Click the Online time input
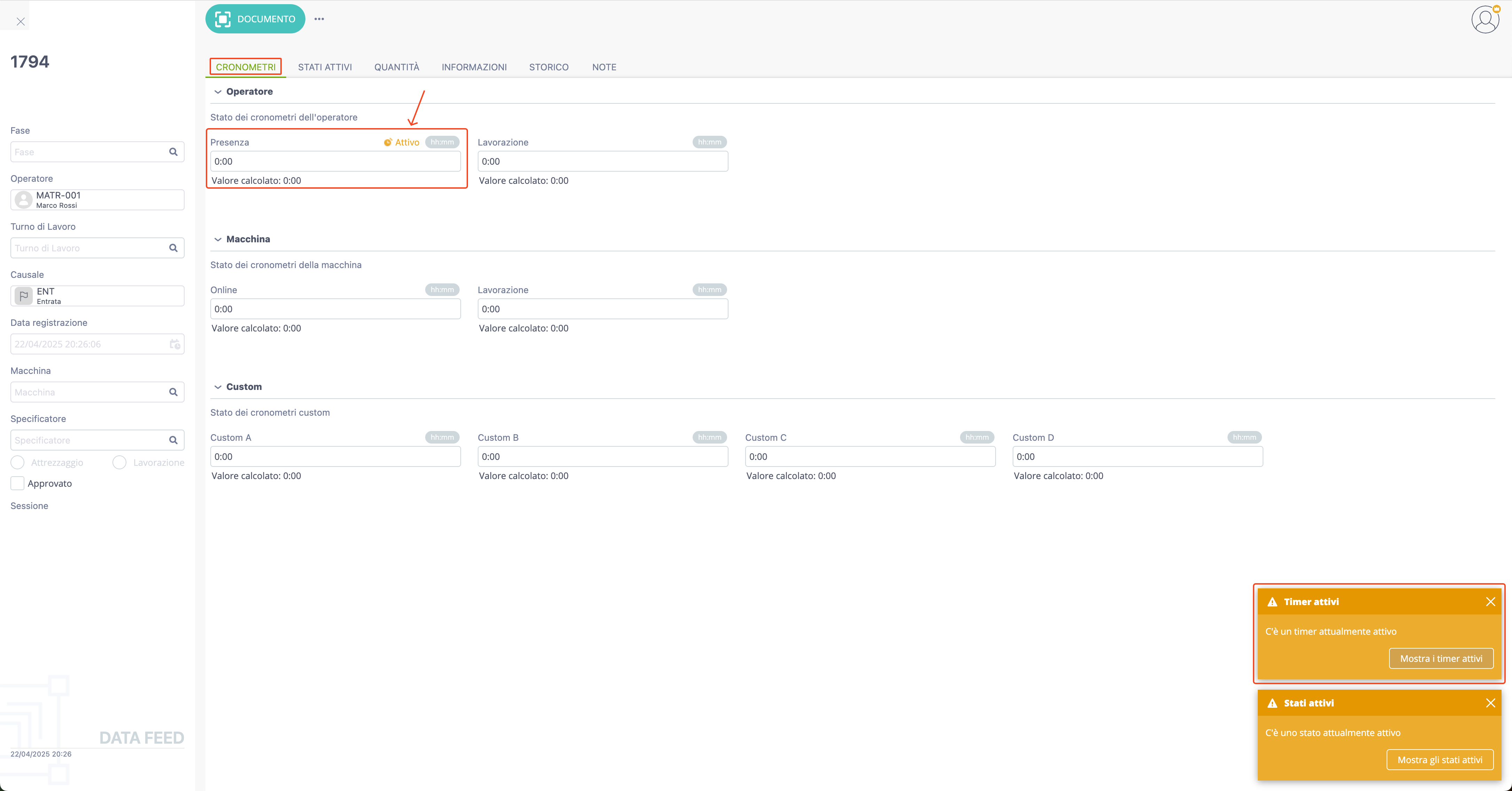Screen dimensions: 1512x791 336,309
